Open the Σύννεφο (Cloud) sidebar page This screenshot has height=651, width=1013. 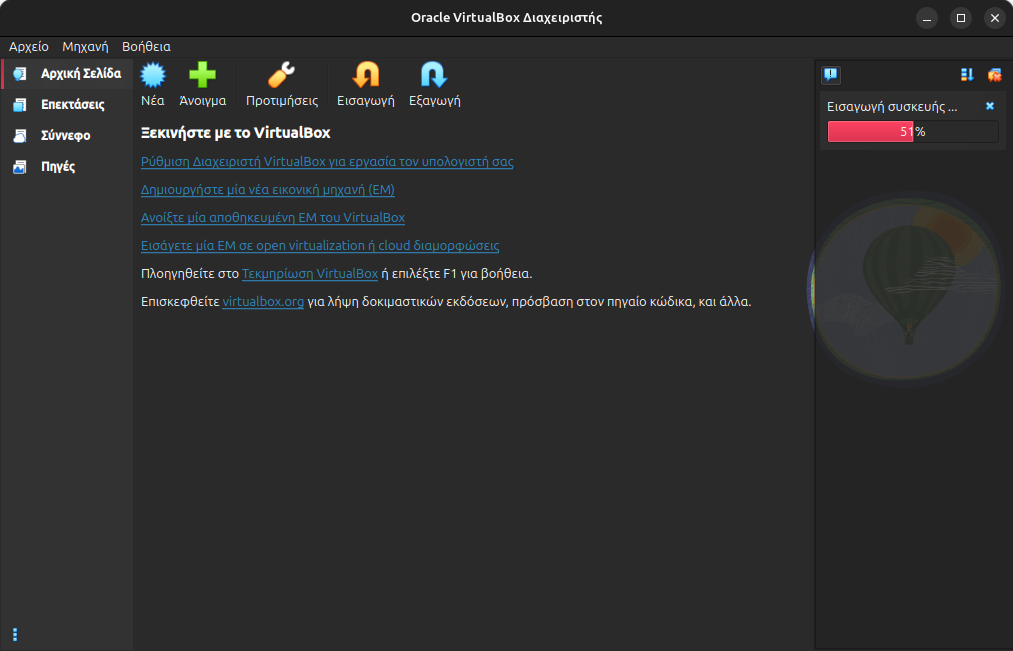67,136
